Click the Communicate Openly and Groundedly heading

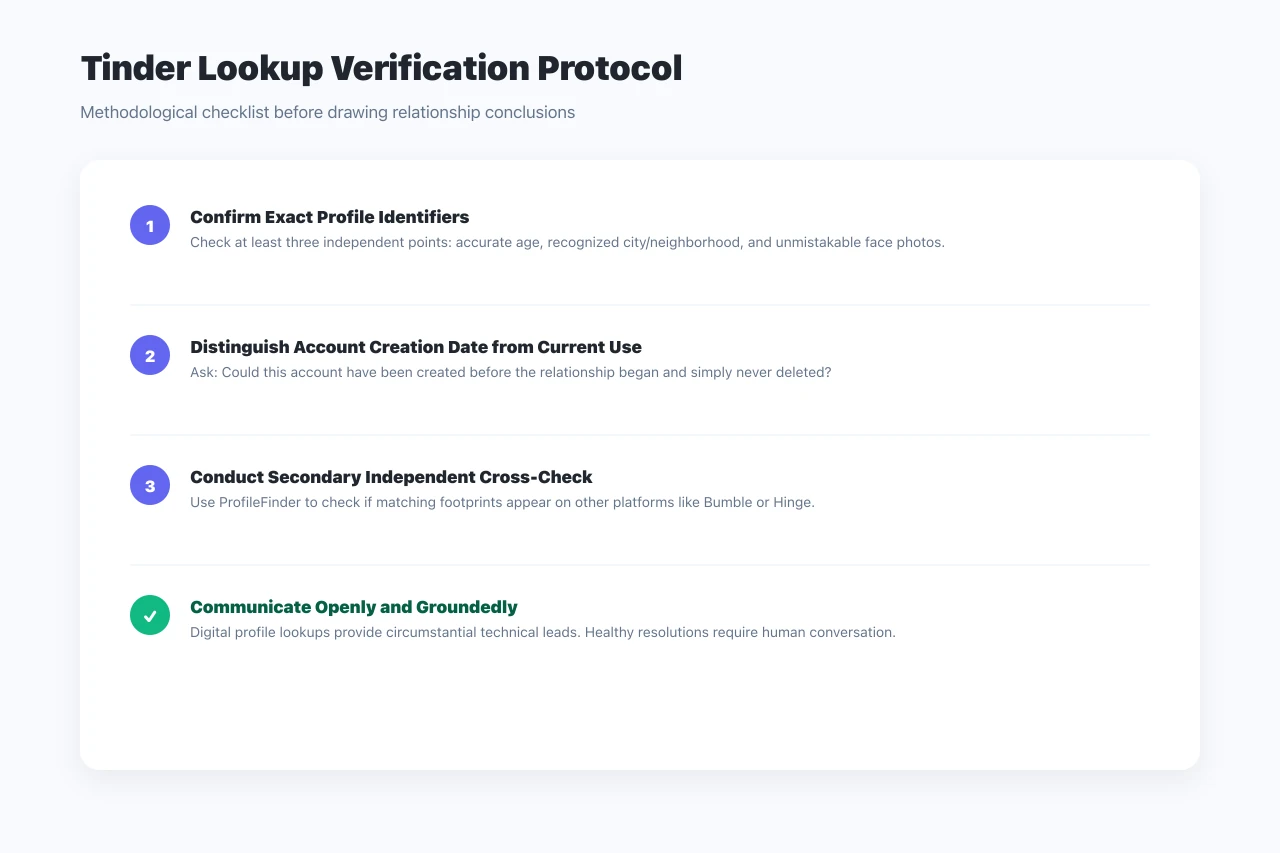click(x=354, y=607)
